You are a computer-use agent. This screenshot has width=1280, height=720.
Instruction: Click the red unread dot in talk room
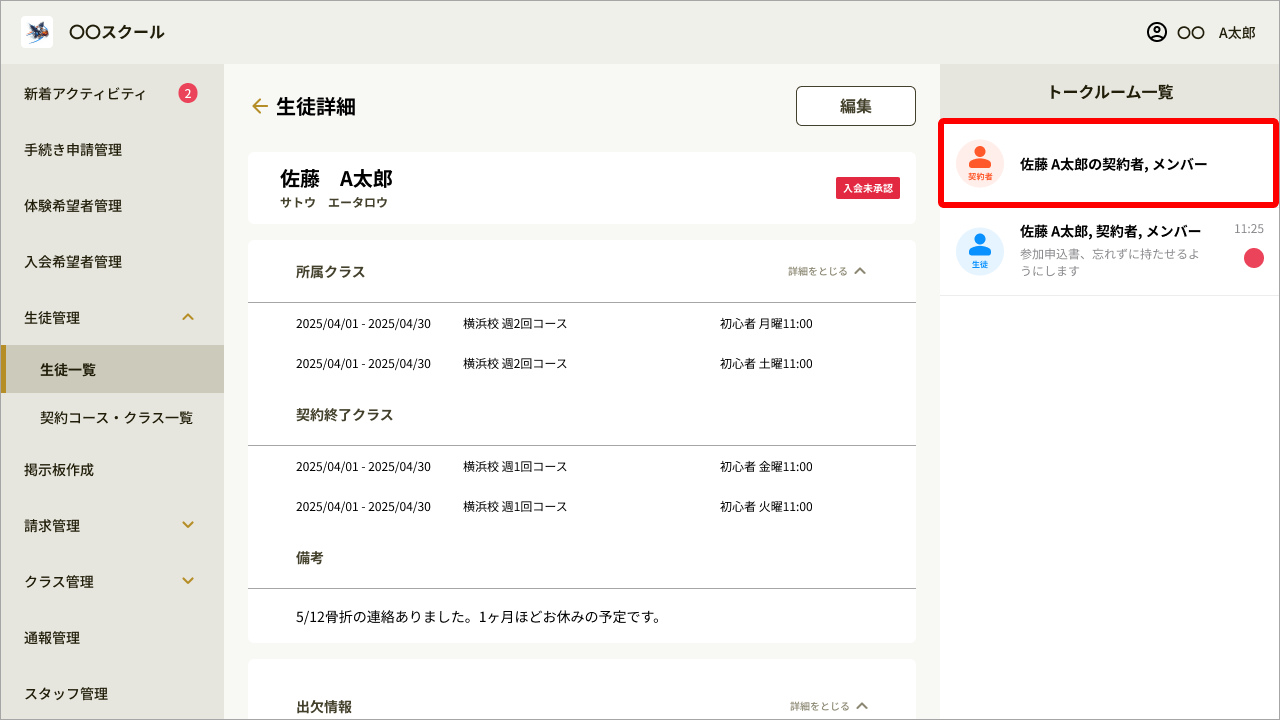click(x=1254, y=258)
